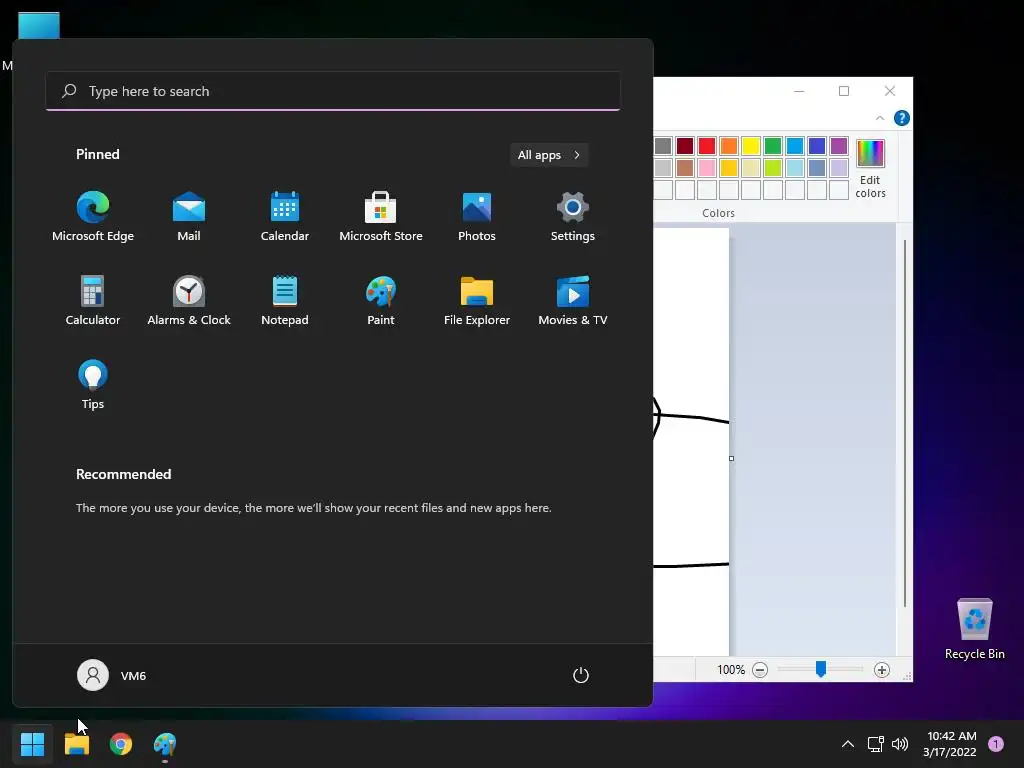Collapse the Paint ribbon
The width and height of the screenshot is (1024, 768).
coord(880,118)
